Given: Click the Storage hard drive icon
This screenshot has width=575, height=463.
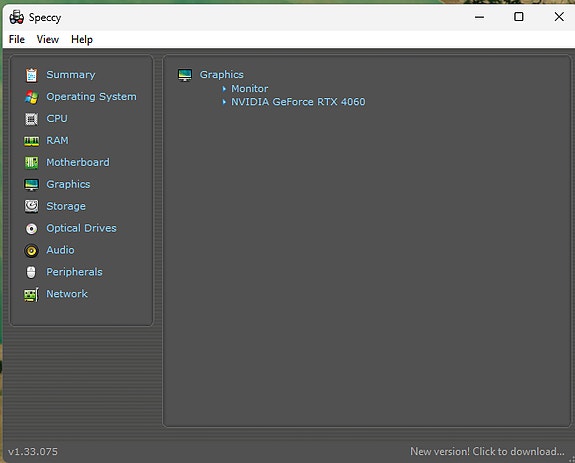Looking at the screenshot, I should 32,206.
